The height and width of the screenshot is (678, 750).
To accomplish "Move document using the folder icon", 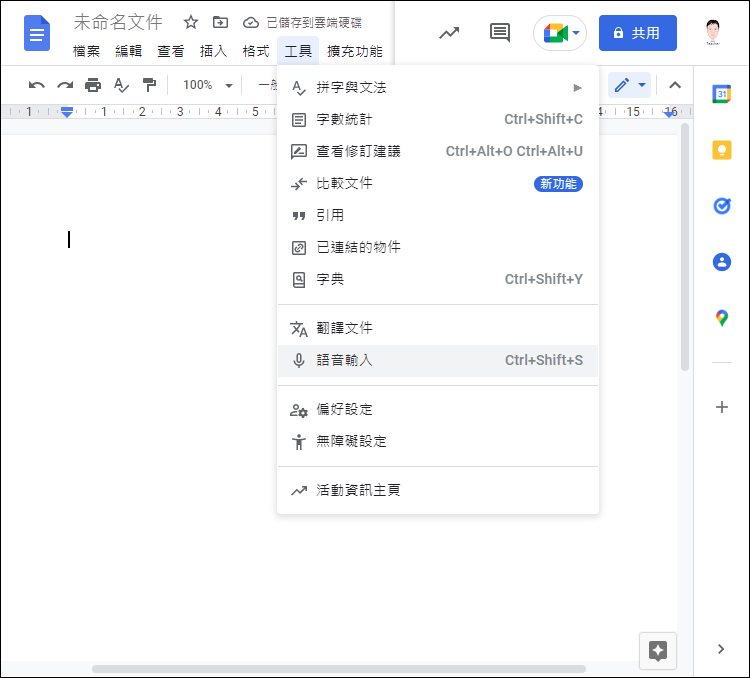I will pyautogui.click(x=220, y=22).
